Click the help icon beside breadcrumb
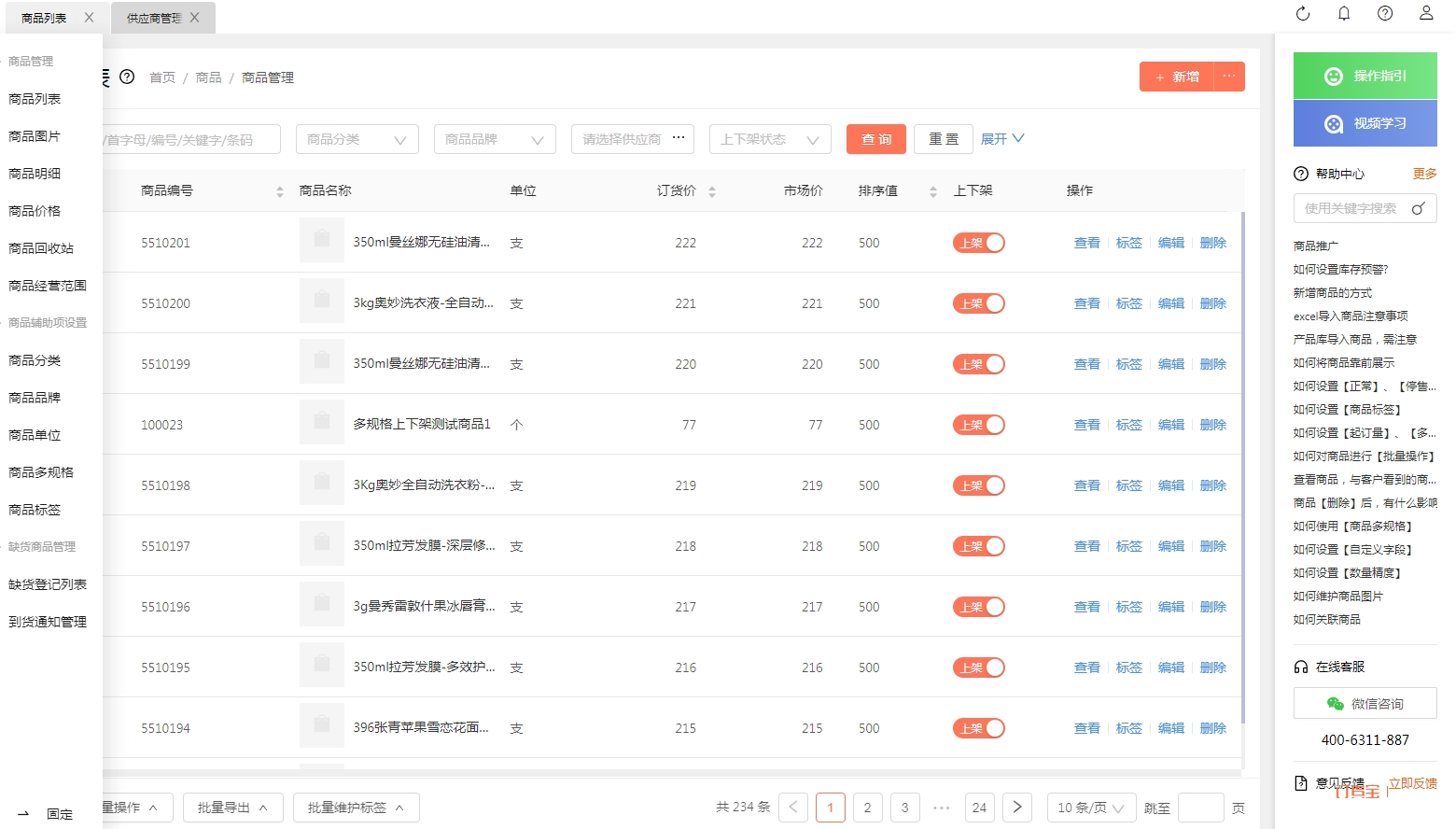The image size is (1456, 829). (x=127, y=77)
